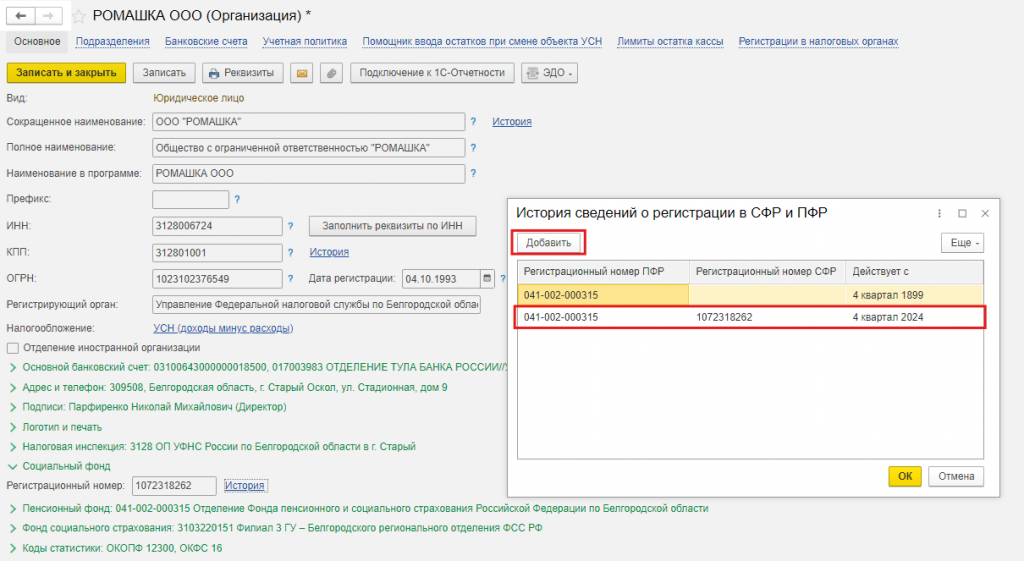Expand Адрес и телефон section
1024x561 pixels.
point(12,388)
